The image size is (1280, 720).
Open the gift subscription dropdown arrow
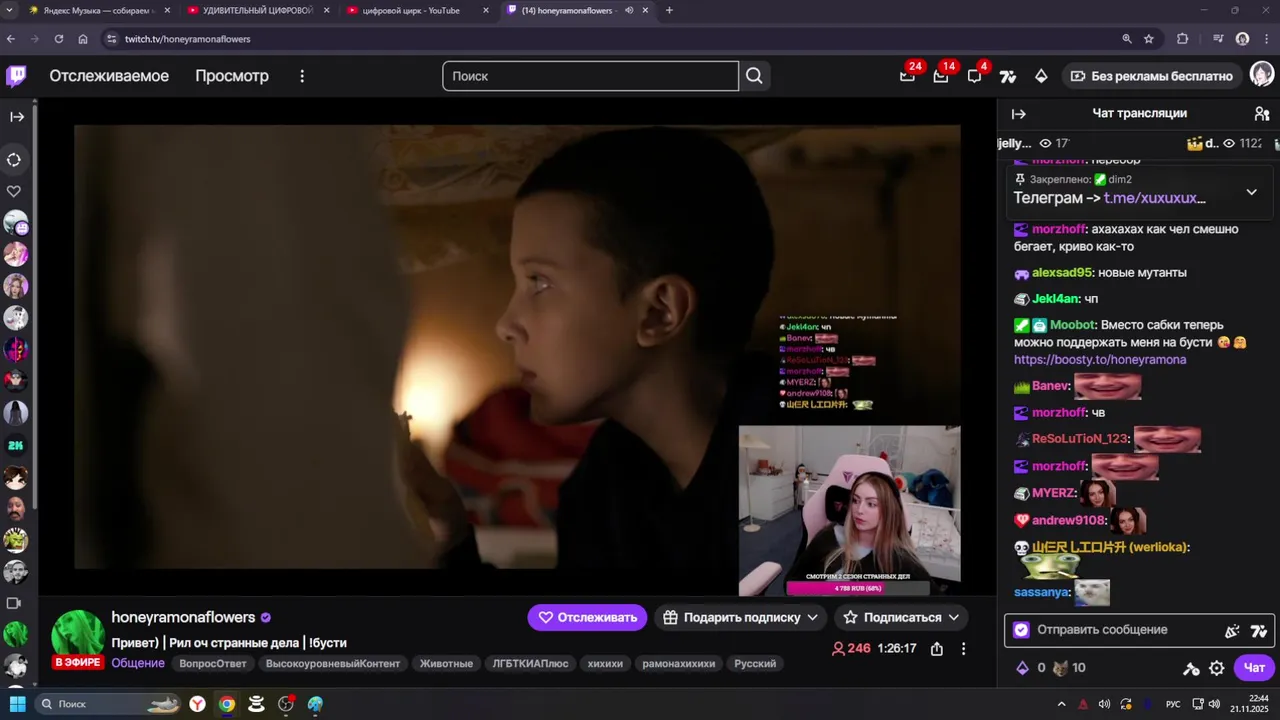pos(812,618)
